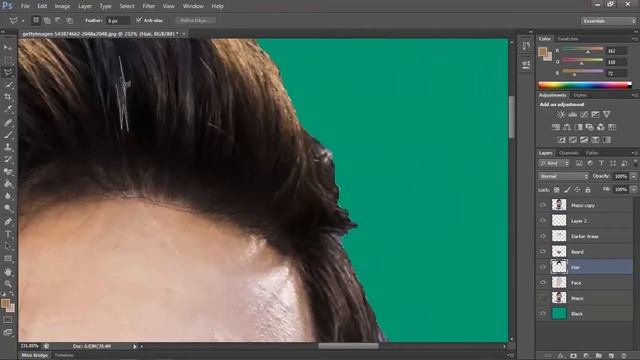Add a Levels adjustment
This screenshot has width=640, height=360.
click(x=573, y=115)
